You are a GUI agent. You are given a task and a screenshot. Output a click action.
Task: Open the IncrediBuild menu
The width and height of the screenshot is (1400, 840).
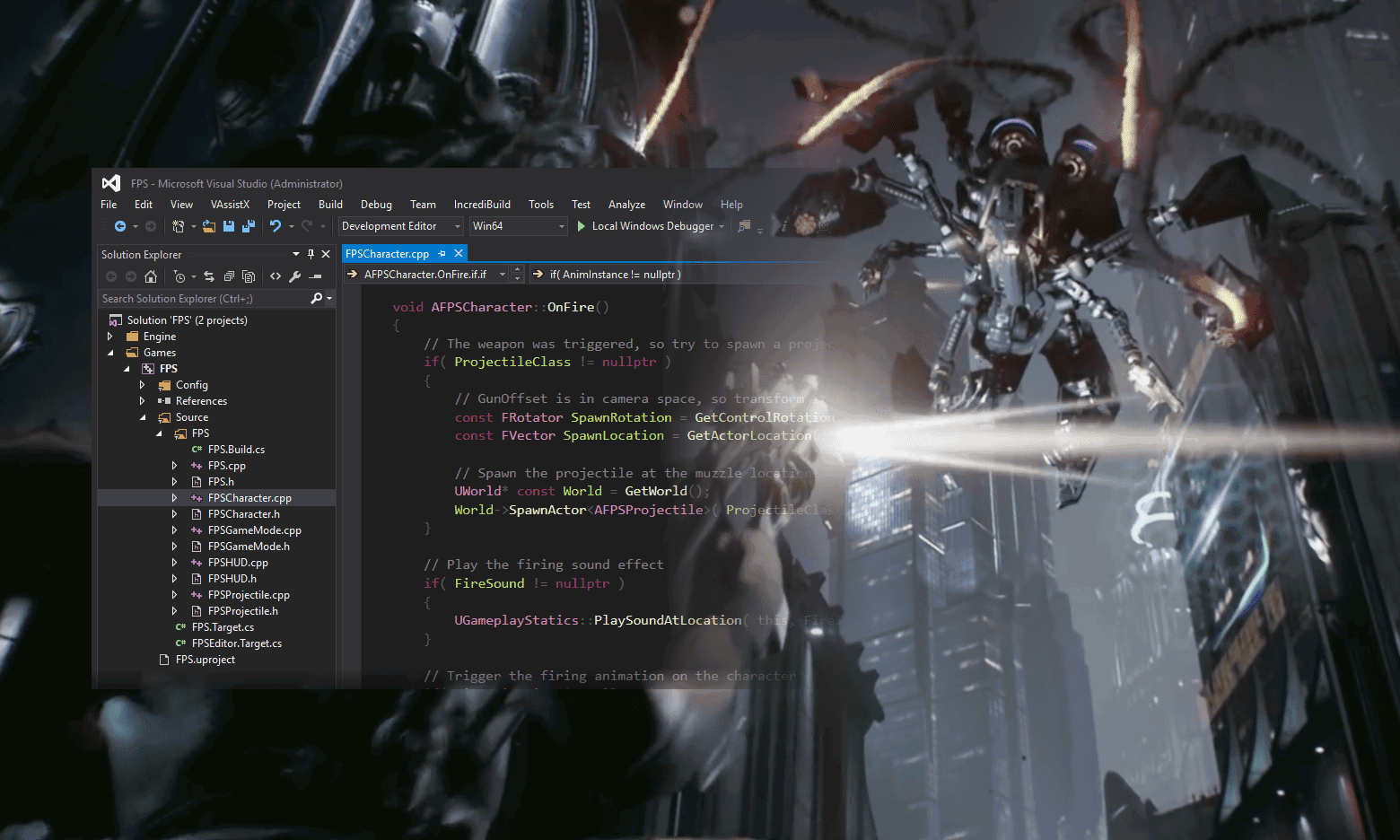[x=482, y=205]
